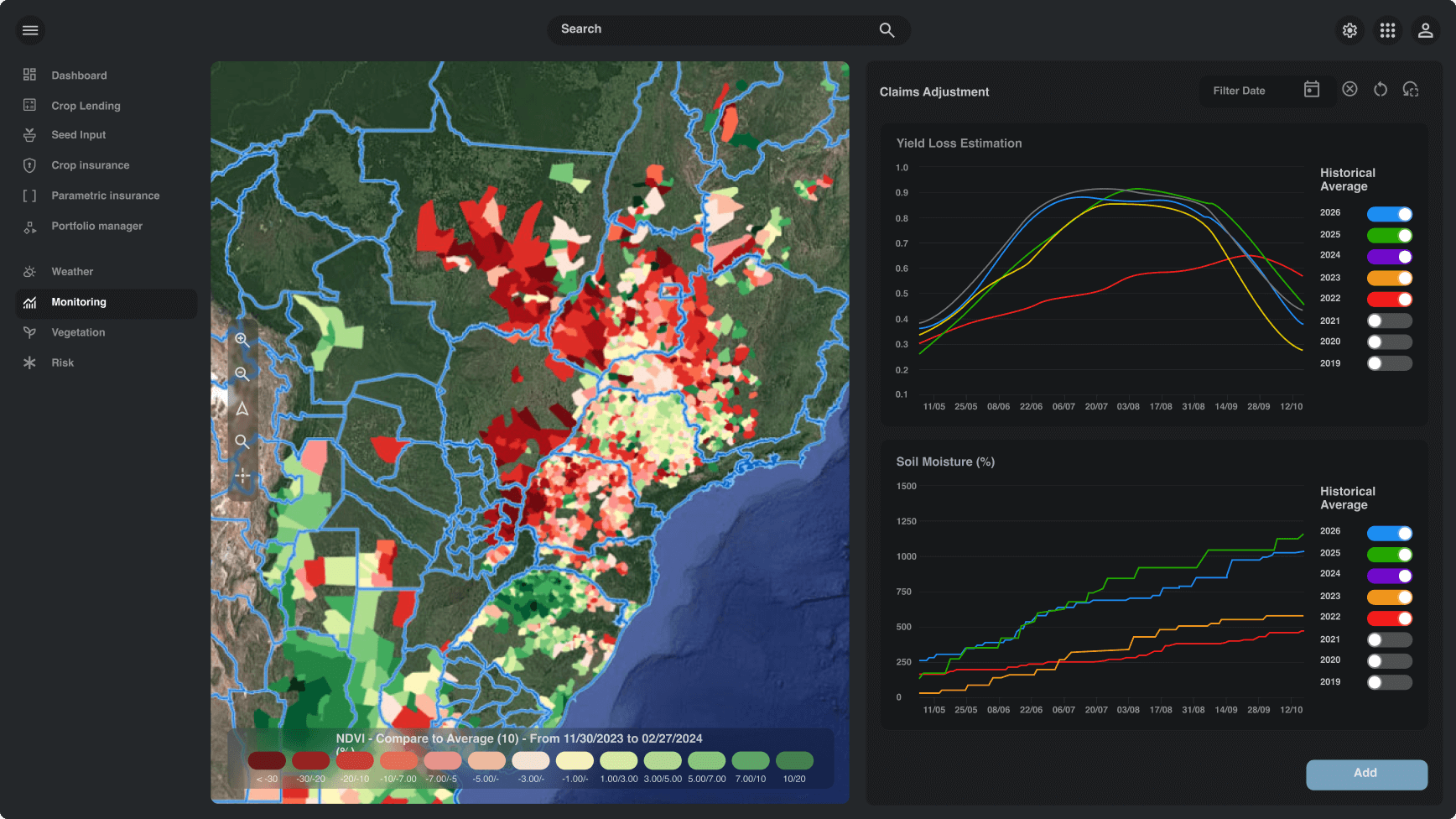Clear Claims Adjustment filters with the X icon
Screen dimensions: 1456x819
click(x=1350, y=89)
